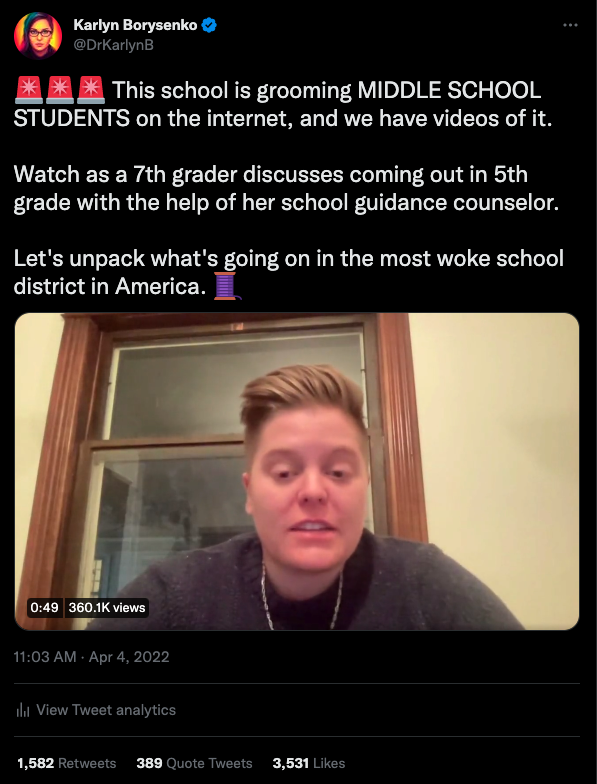The height and width of the screenshot is (784, 597).
Task: Click the bar chart analytics icon
Action: pyautogui.click(x=23, y=710)
